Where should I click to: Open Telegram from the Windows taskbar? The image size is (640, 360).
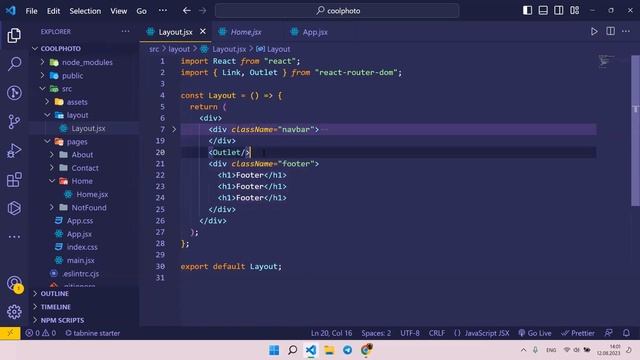point(347,350)
